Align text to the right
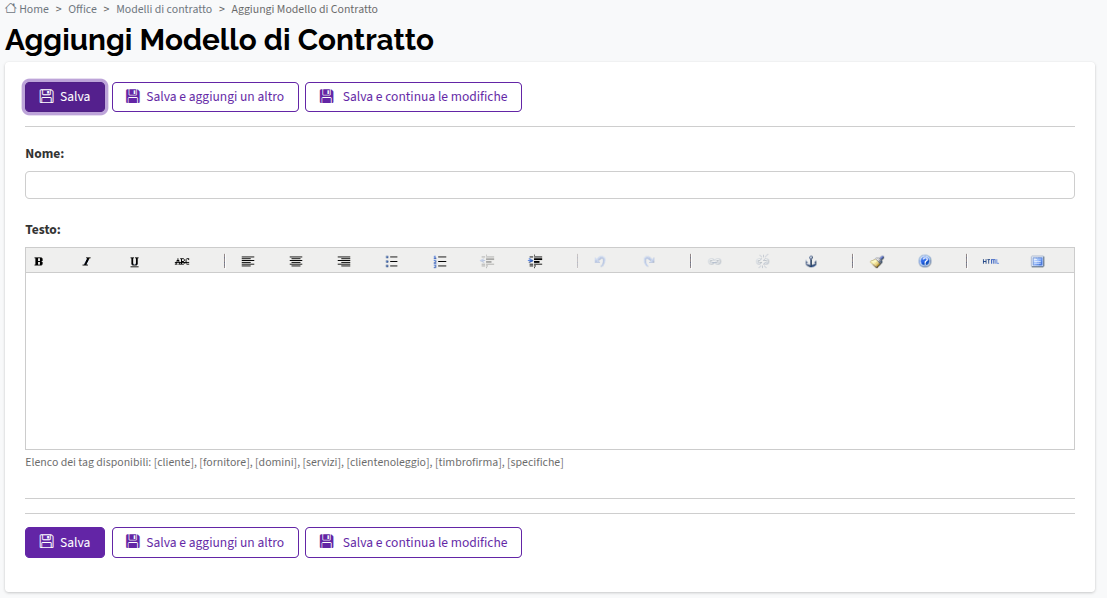This screenshot has width=1107, height=598. pos(344,261)
